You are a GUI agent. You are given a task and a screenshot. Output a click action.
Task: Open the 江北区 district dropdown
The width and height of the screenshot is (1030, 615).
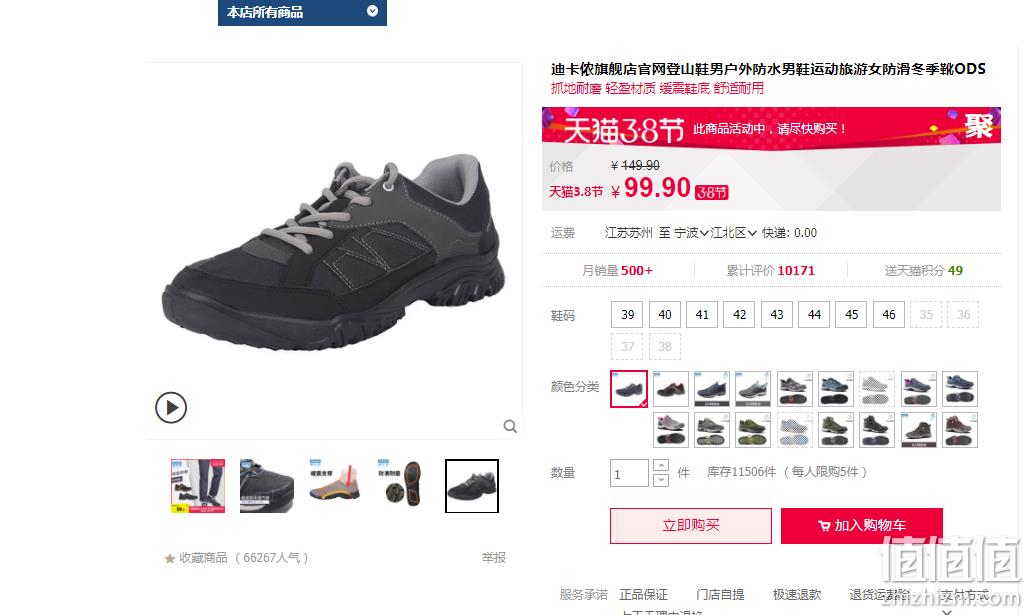coord(733,233)
